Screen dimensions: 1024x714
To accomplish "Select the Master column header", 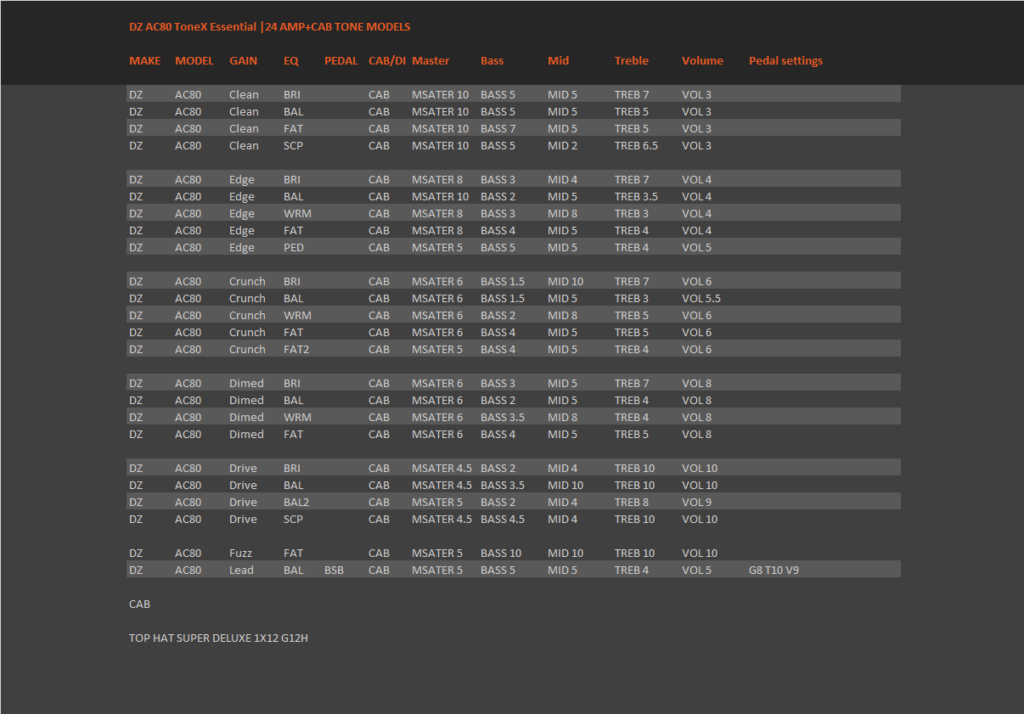I will click(x=430, y=61).
